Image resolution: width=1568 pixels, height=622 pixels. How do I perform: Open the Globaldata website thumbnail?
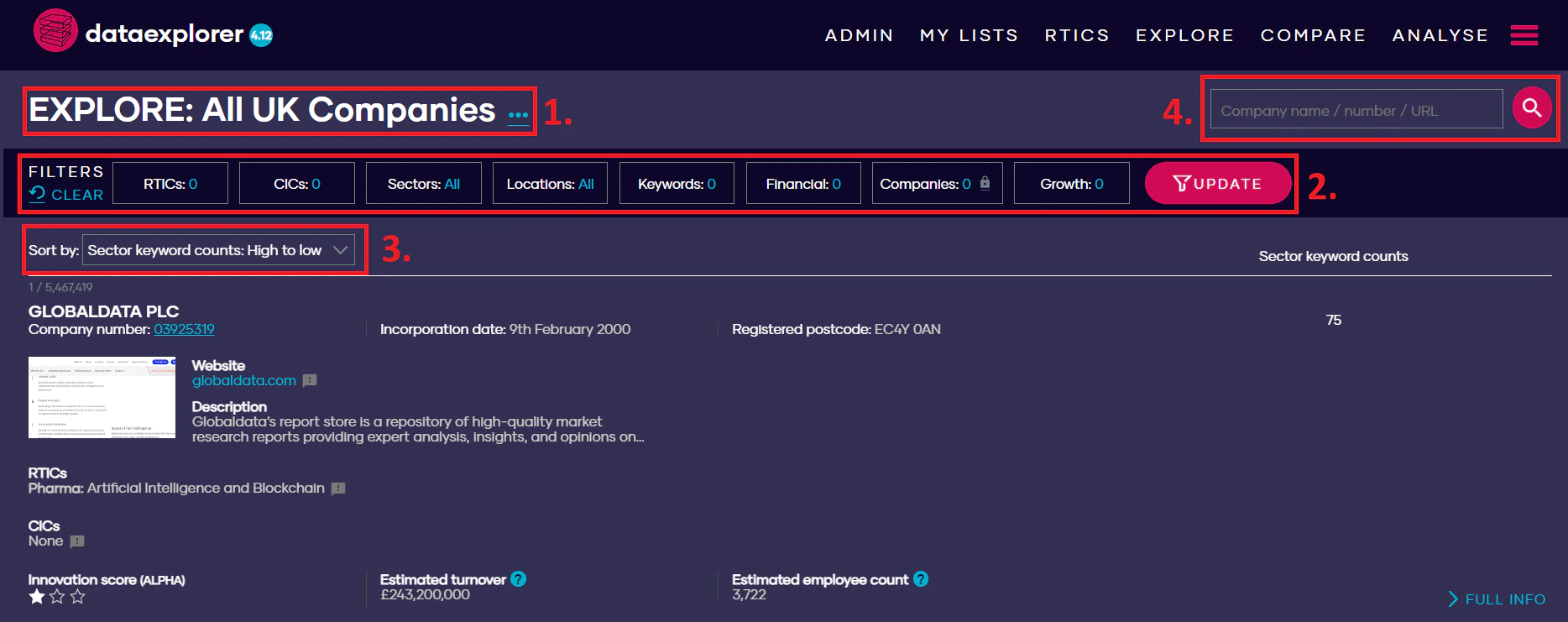[102, 397]
